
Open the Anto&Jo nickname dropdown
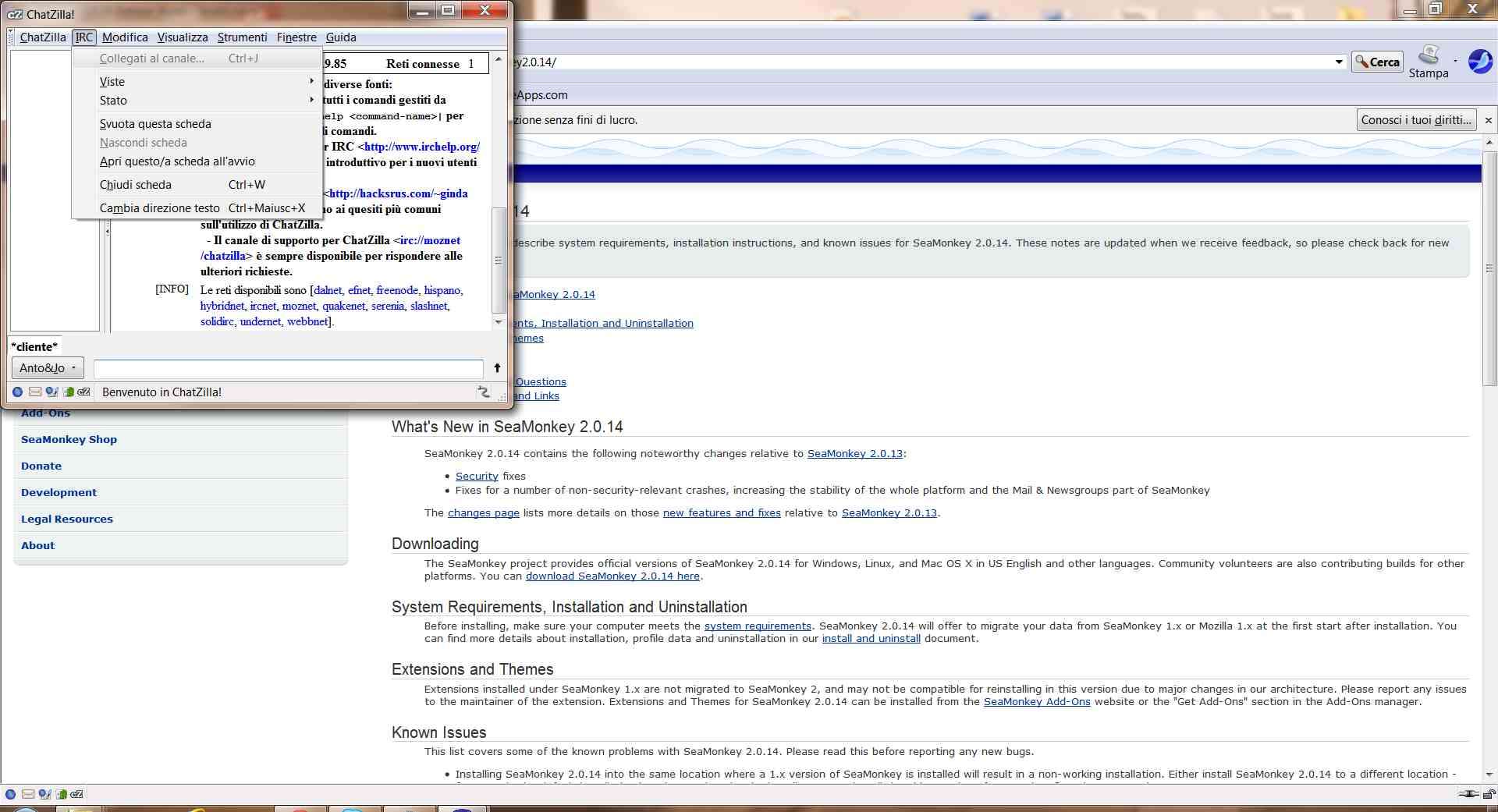click(x=48, y=368)
